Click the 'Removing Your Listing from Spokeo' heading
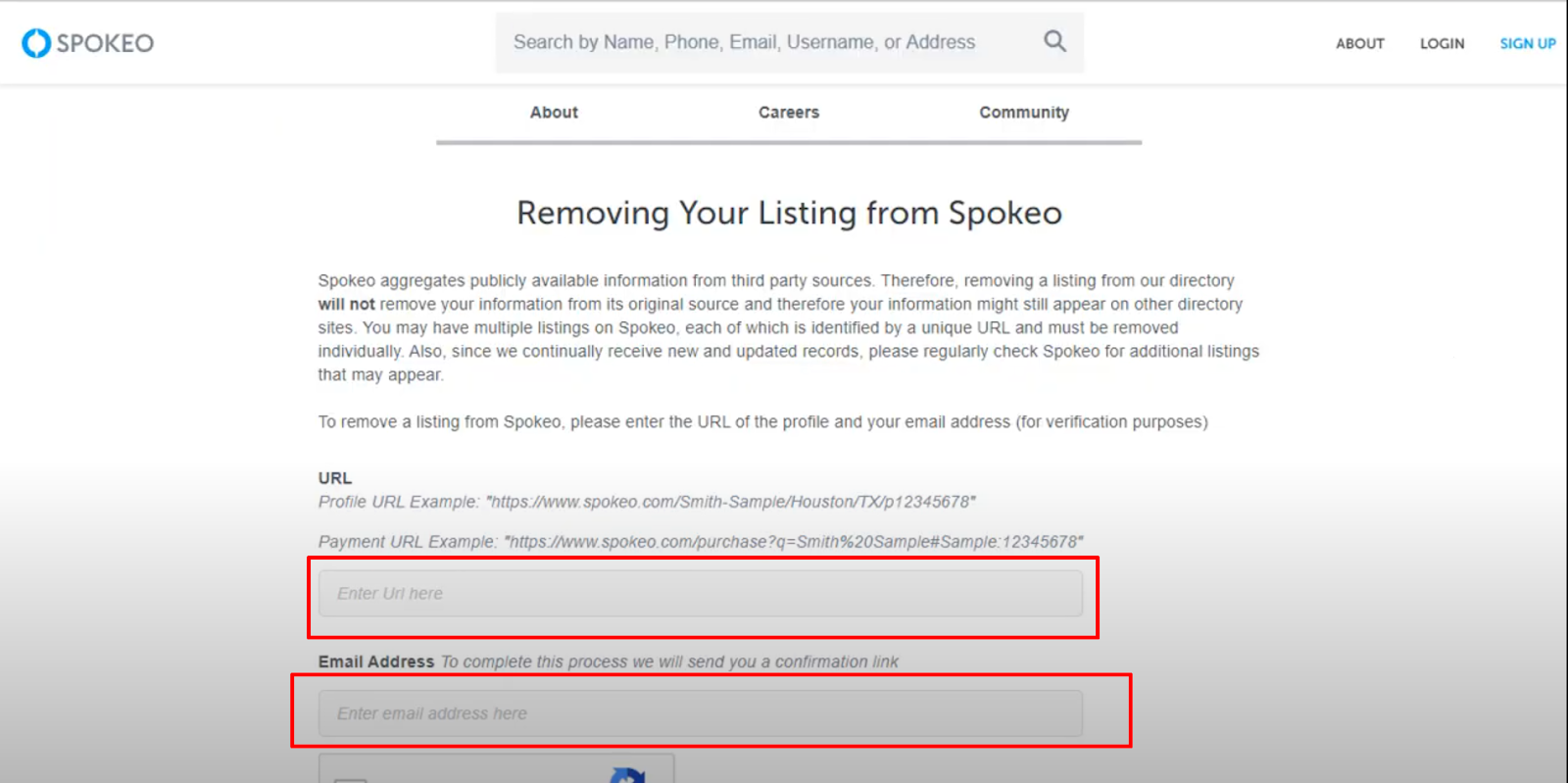Image resolution: width=1568 pixels, height=783 pixels. pos(789,213)
